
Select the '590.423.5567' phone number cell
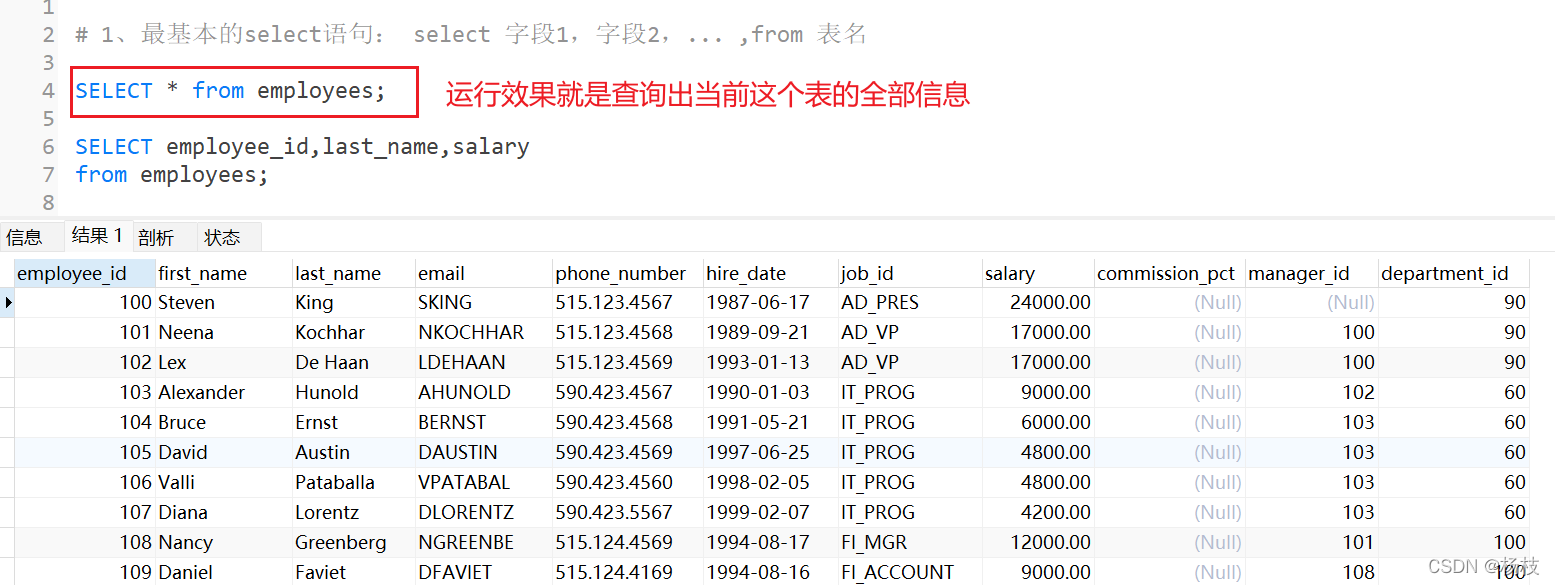[628, 512]
